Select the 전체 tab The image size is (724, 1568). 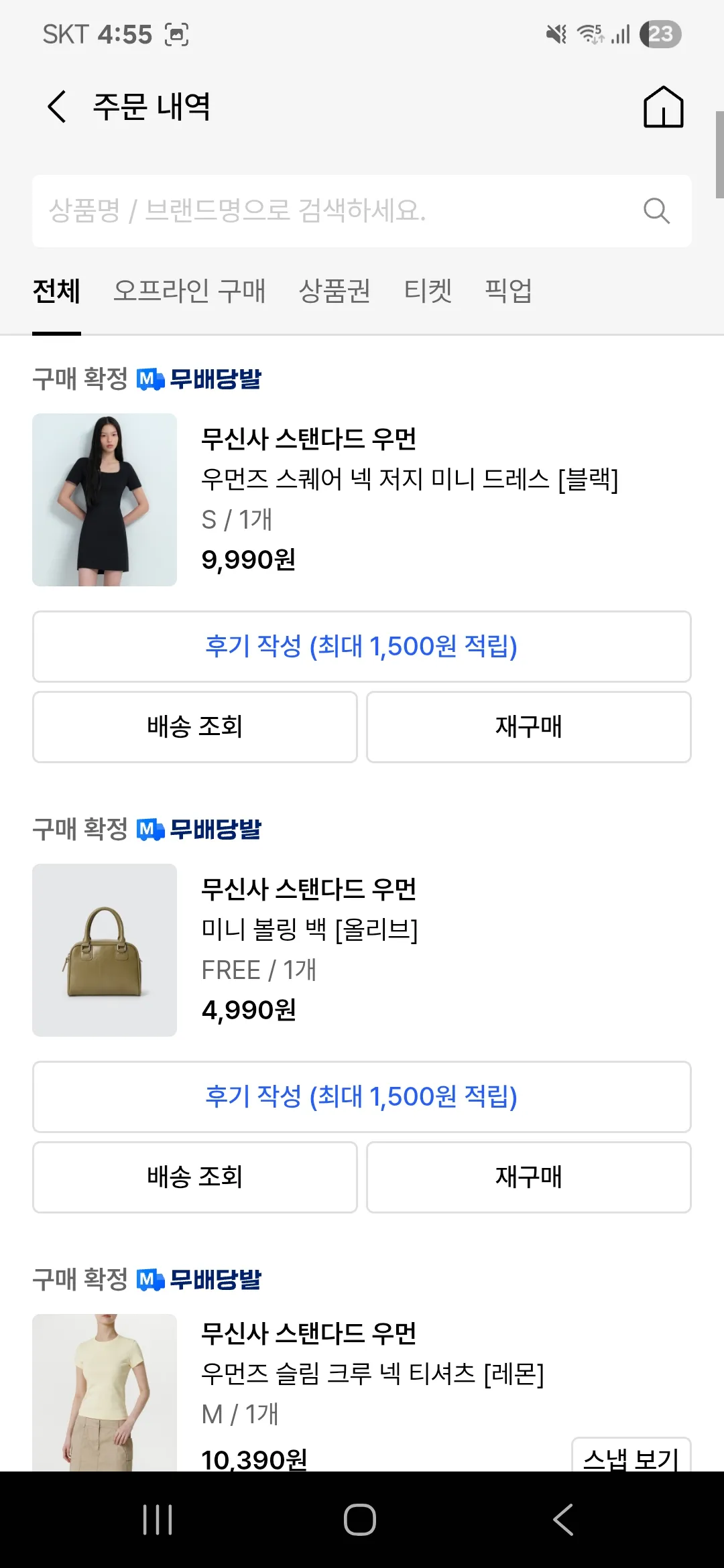(56, 291)
